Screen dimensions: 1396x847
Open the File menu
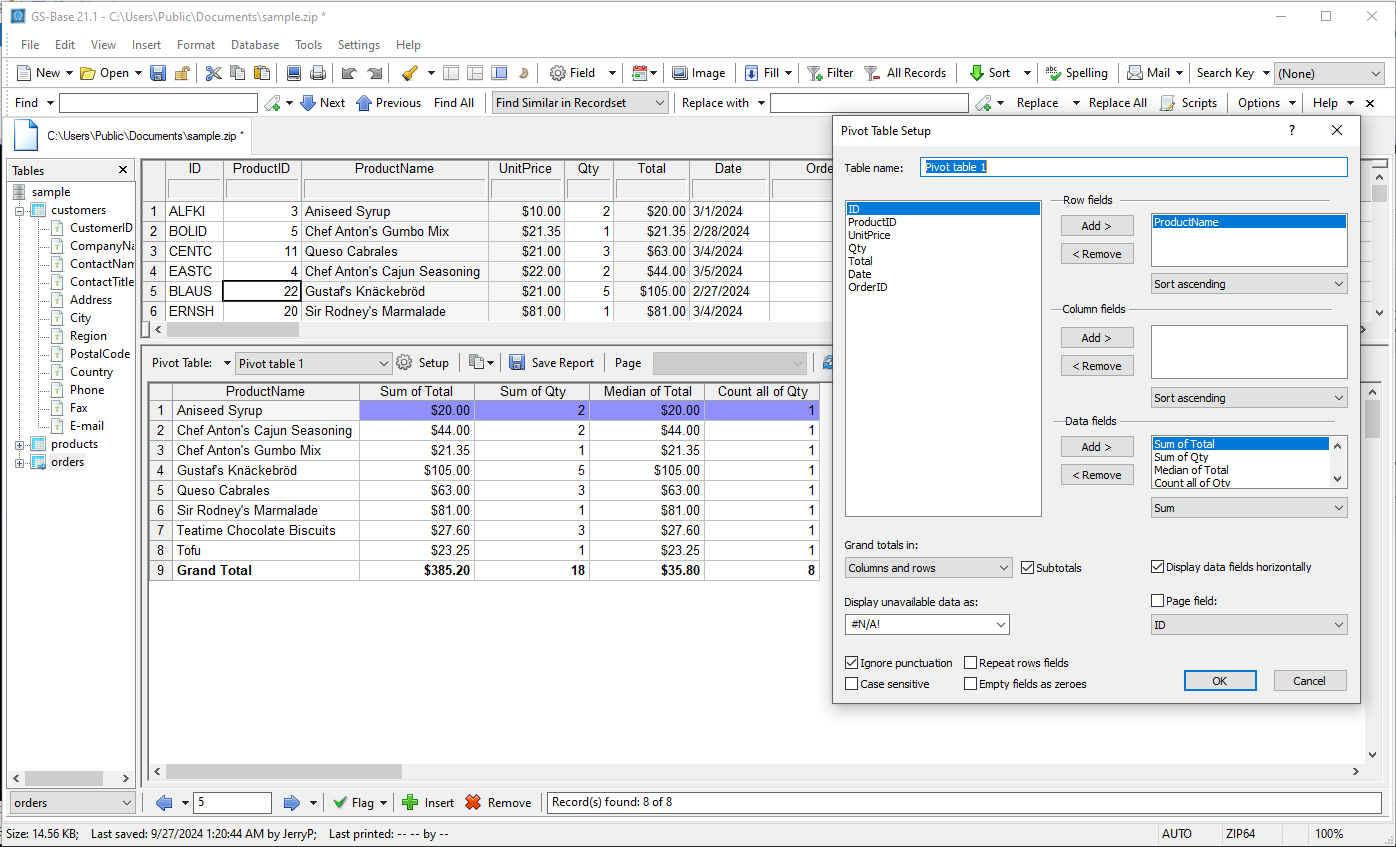pos(30,45)
